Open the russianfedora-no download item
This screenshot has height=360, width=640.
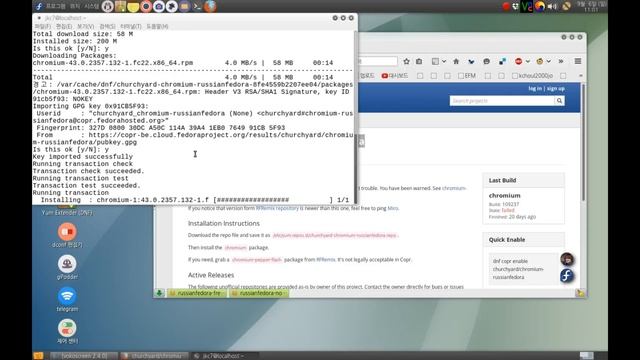point(259,293)
